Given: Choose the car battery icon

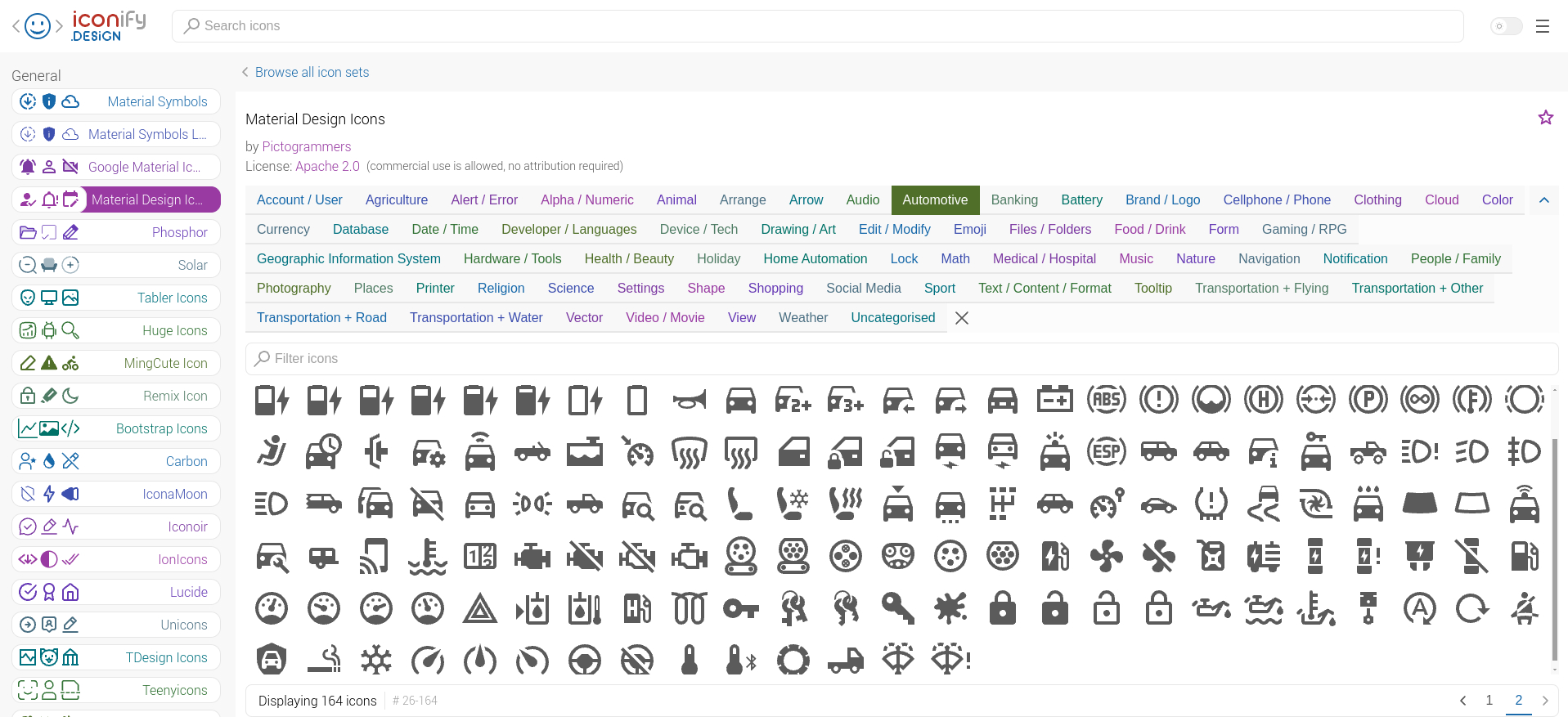Looking at the screenshot, I should click(x=1055, y=400).
